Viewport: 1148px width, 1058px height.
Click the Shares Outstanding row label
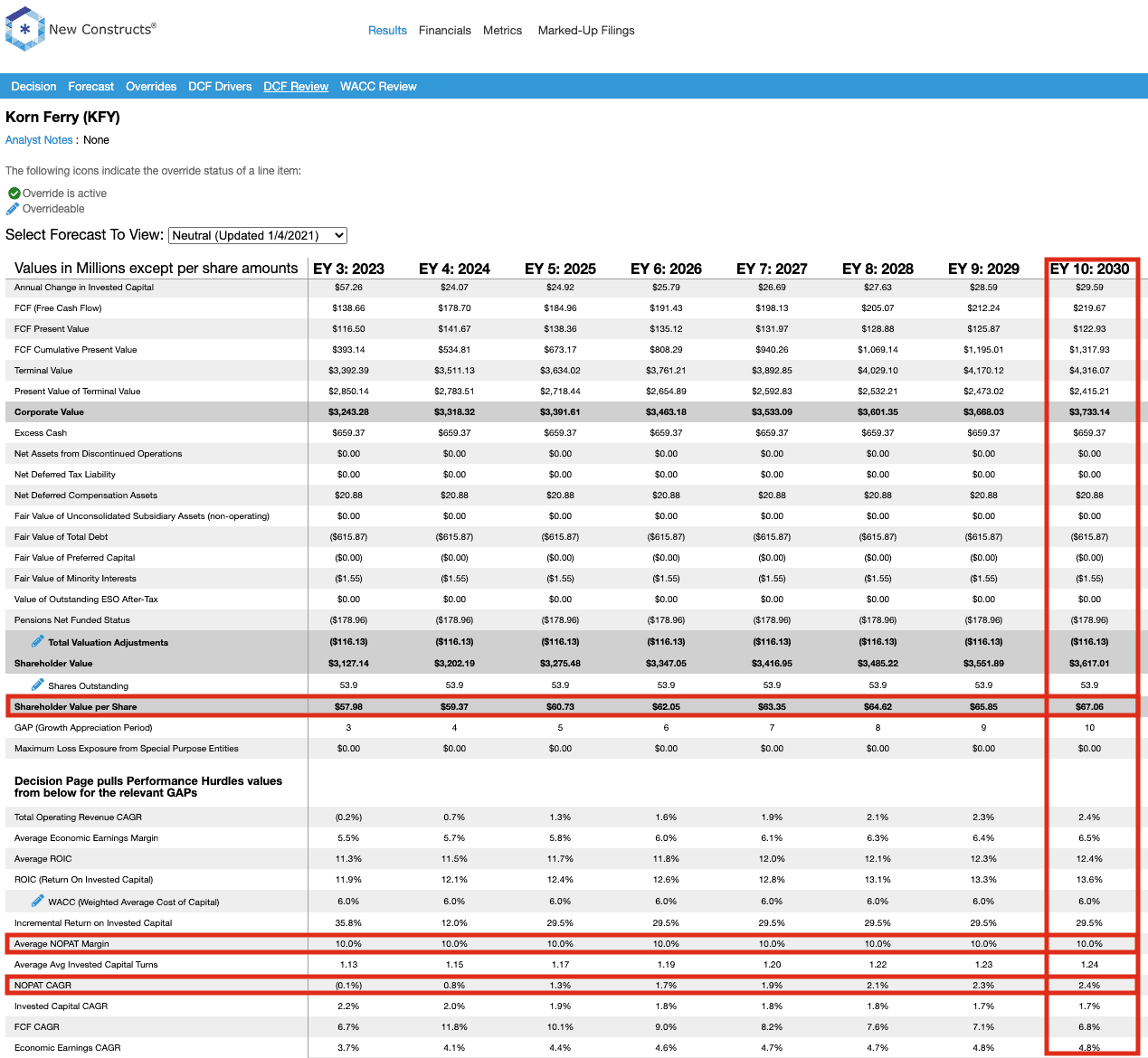89,686
